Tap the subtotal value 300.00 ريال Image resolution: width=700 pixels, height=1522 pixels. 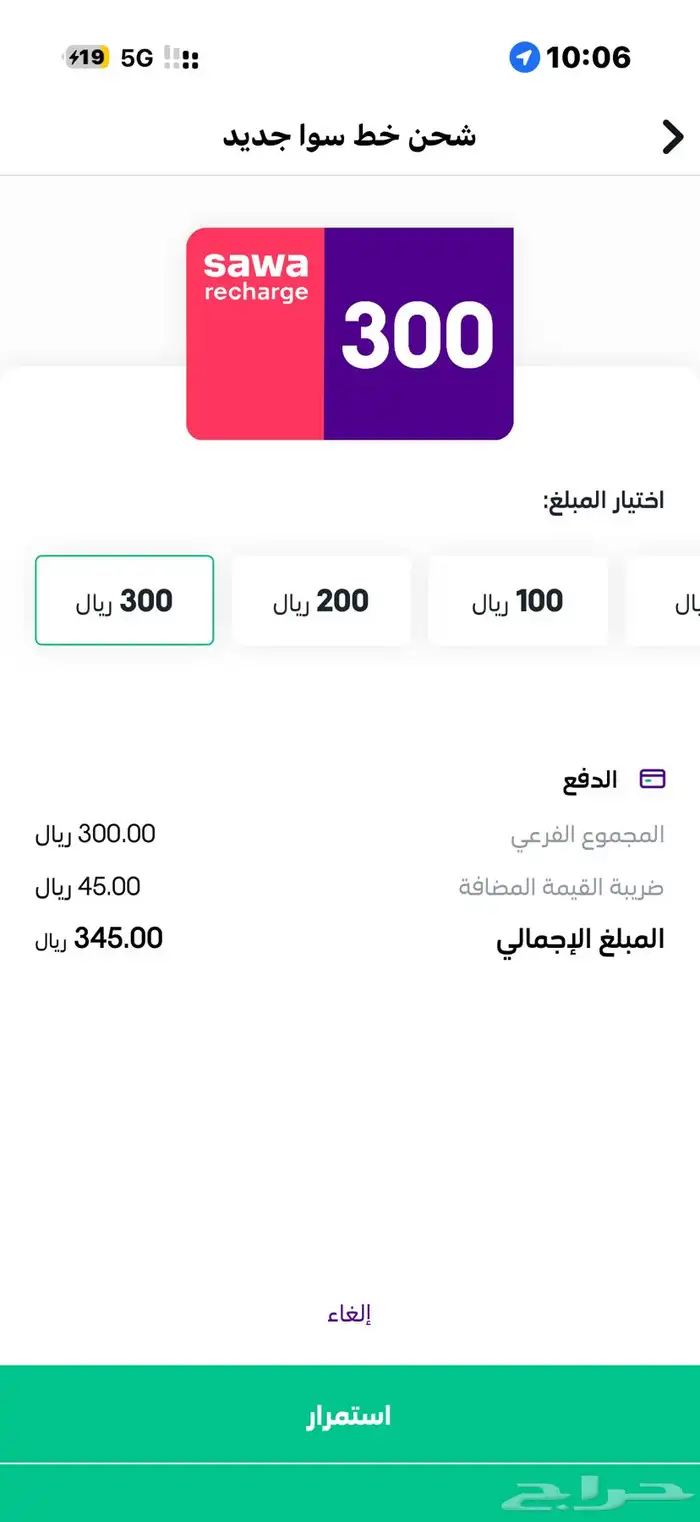point(95,834)
